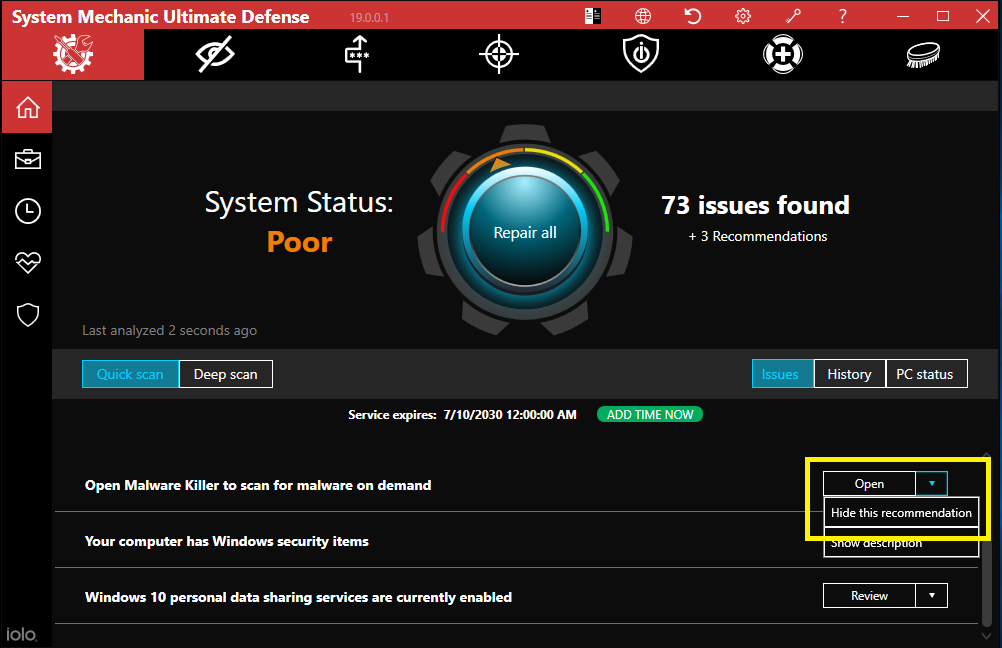1002x648 pixels.
Task: Open settings gear in title bar
Action: pyautogui.click(x=743, y=16)
